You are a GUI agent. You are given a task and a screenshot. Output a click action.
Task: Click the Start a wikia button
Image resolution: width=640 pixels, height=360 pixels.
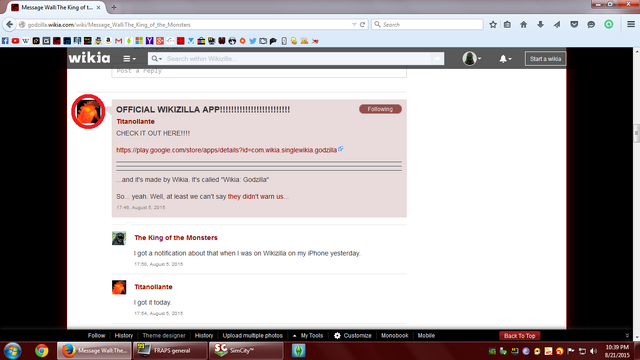(545, 59)
